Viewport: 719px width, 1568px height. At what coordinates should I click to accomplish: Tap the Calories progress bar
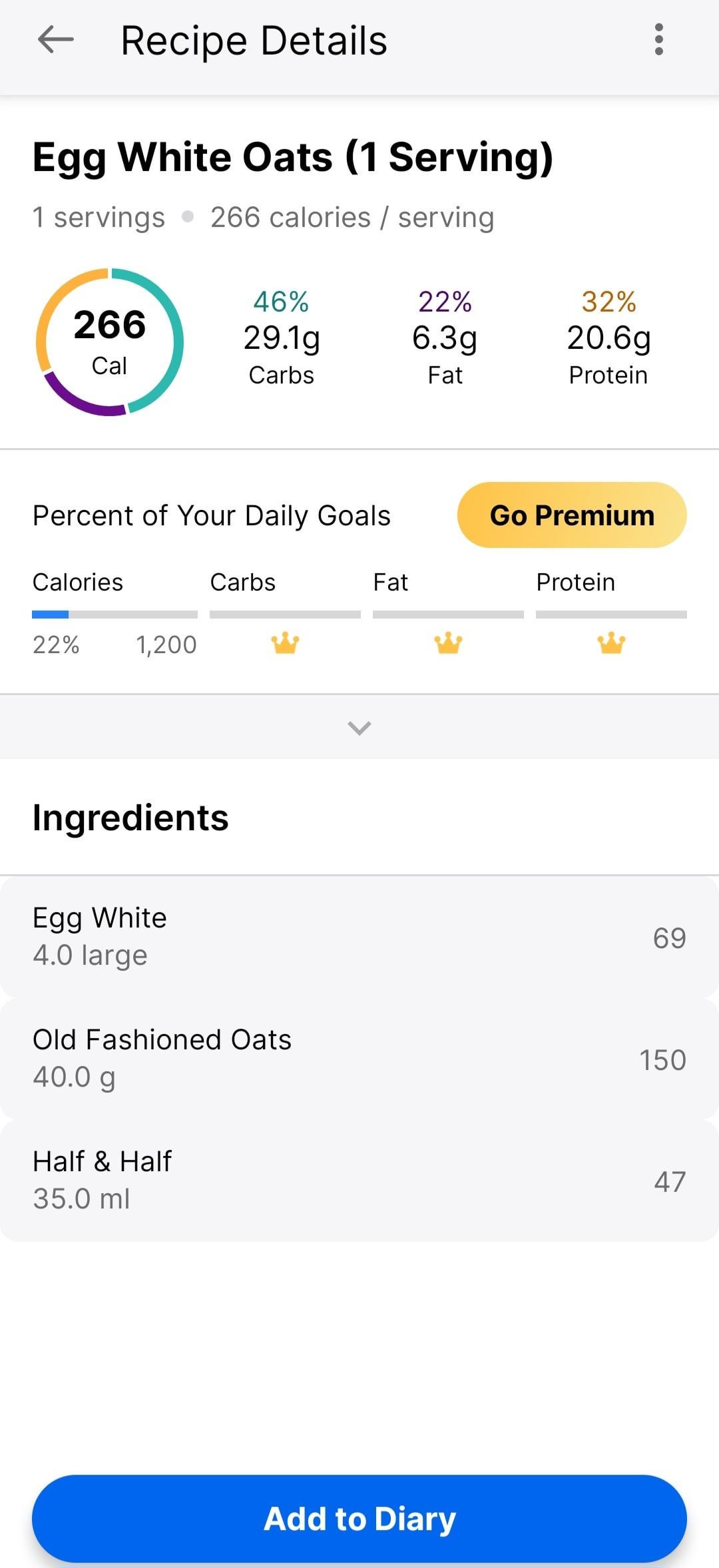(x=115, y=615)
